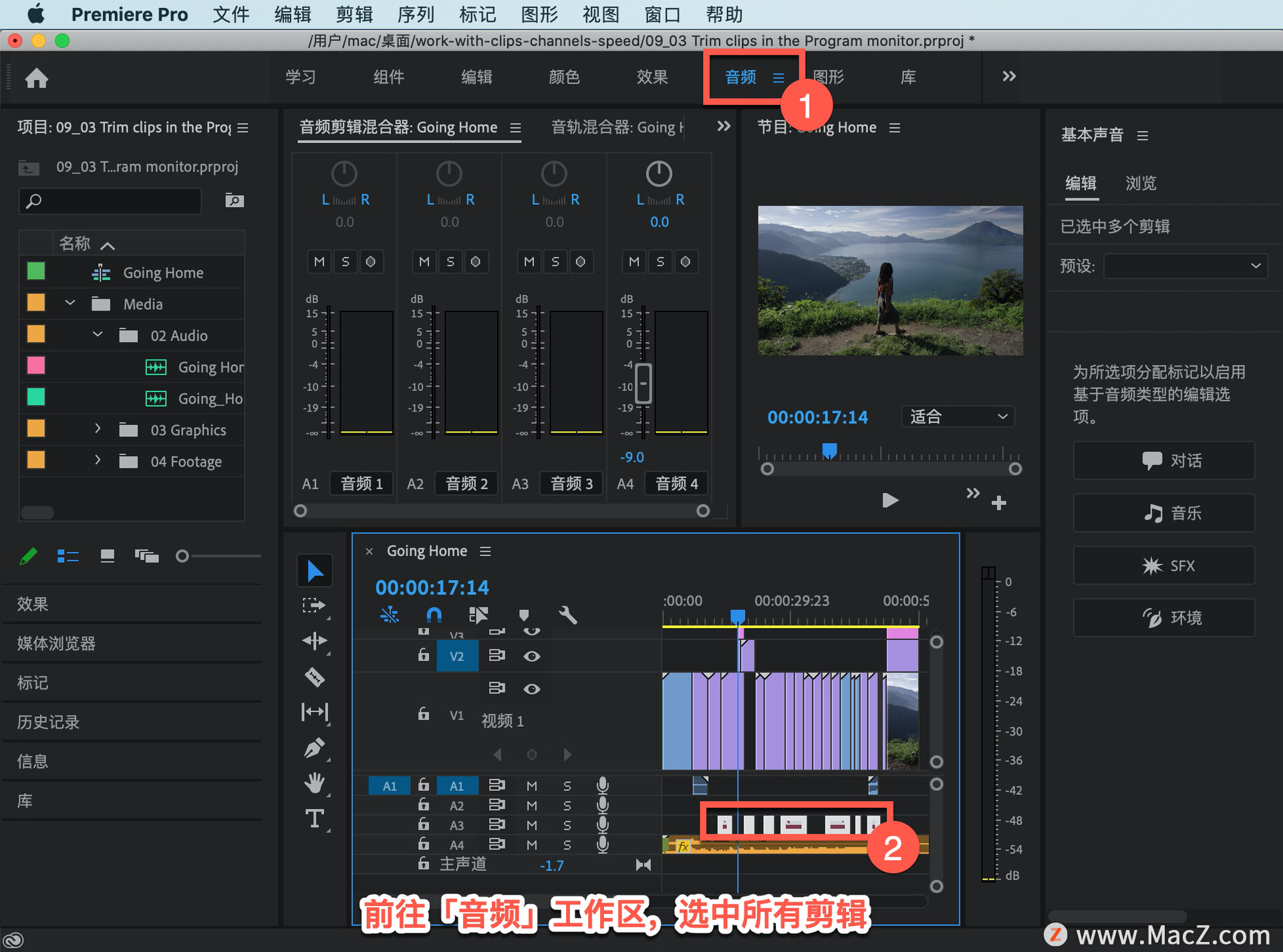The width and height of the screenshot is (1283, 952).
Task: Open the 序列 menu
Action: [x=415, y=14]
